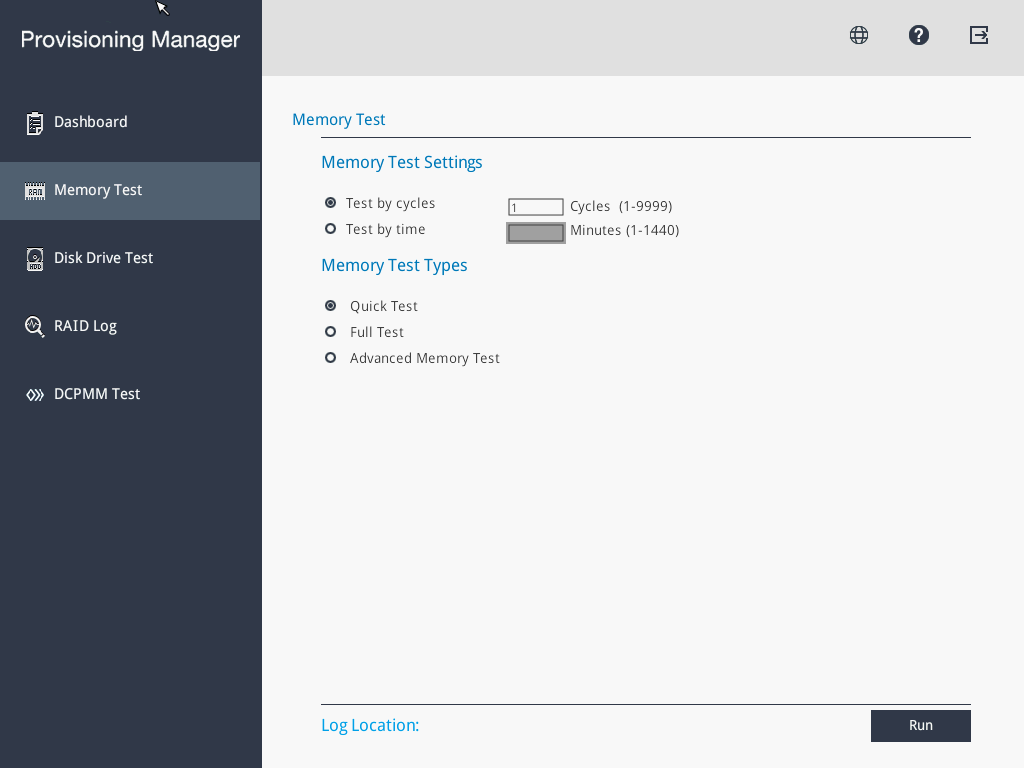The width and height of the screenshot is (1024, 768).
Task: Click the Provisioning Manager title
Action: 130,40
